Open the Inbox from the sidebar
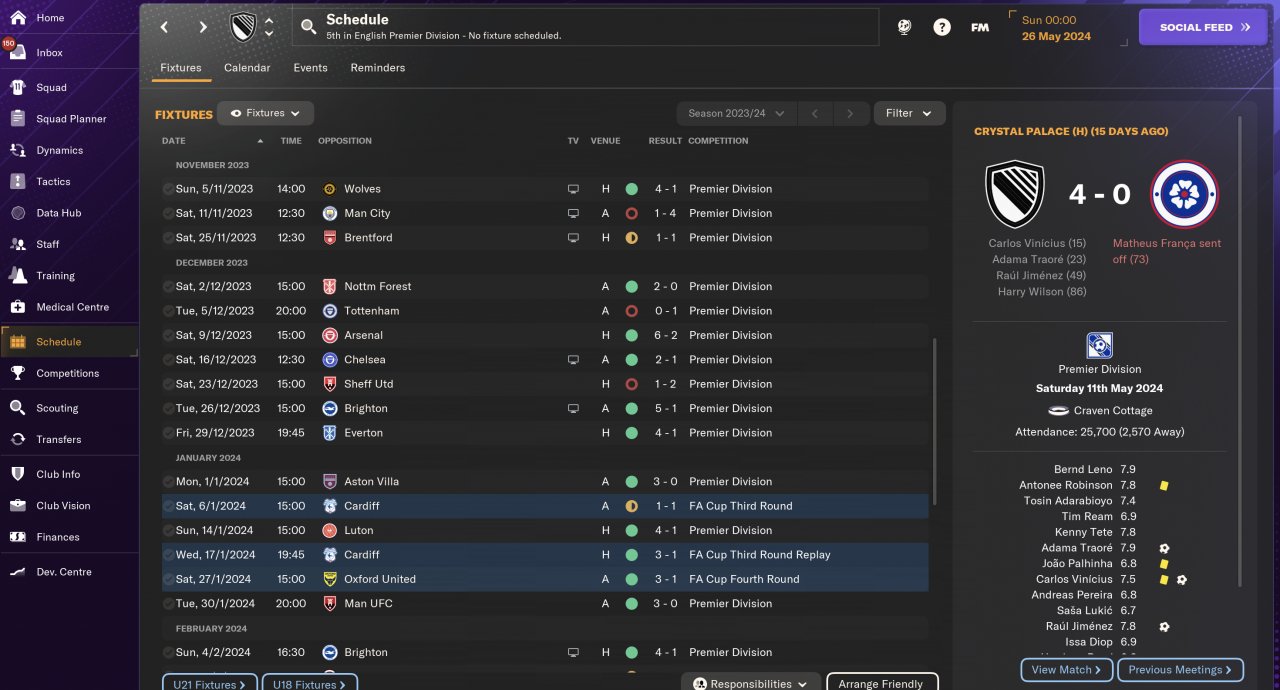The height and width of the screenshot is (690, 1280). 49,52
